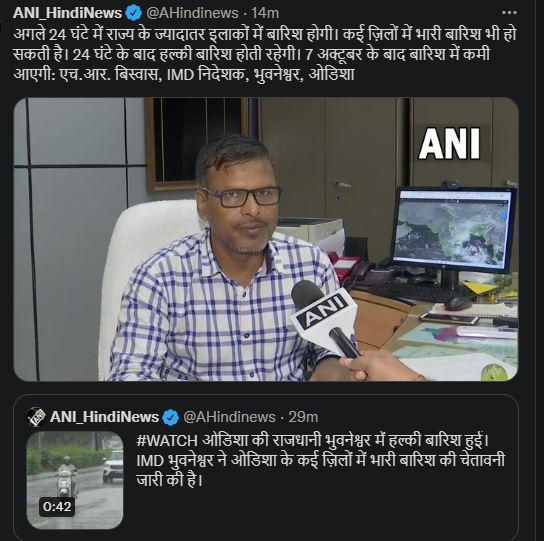Click the blue verified badge on main tweet
This screenshot has height=541, width=544.
point(133,13)
